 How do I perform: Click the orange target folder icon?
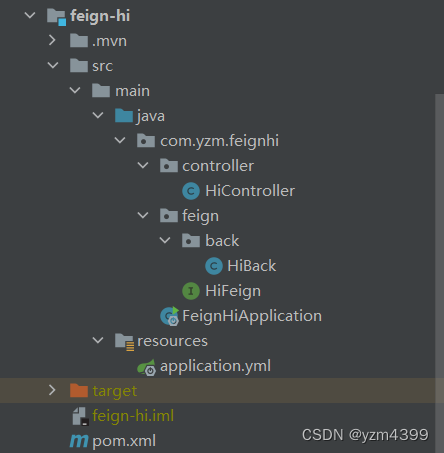tap(79, 390)
